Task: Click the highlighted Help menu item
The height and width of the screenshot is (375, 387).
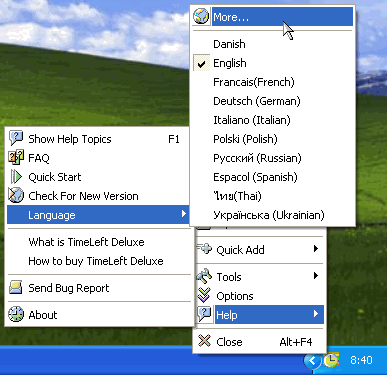Action: pyautogui.click(x=259, y=315)
